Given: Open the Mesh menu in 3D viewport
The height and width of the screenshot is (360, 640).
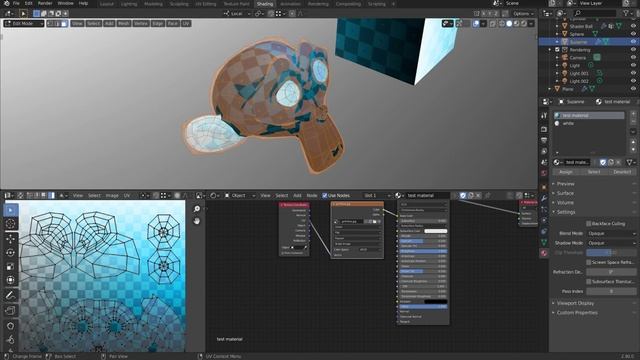Looking at the screenshot, I should 124,24.
